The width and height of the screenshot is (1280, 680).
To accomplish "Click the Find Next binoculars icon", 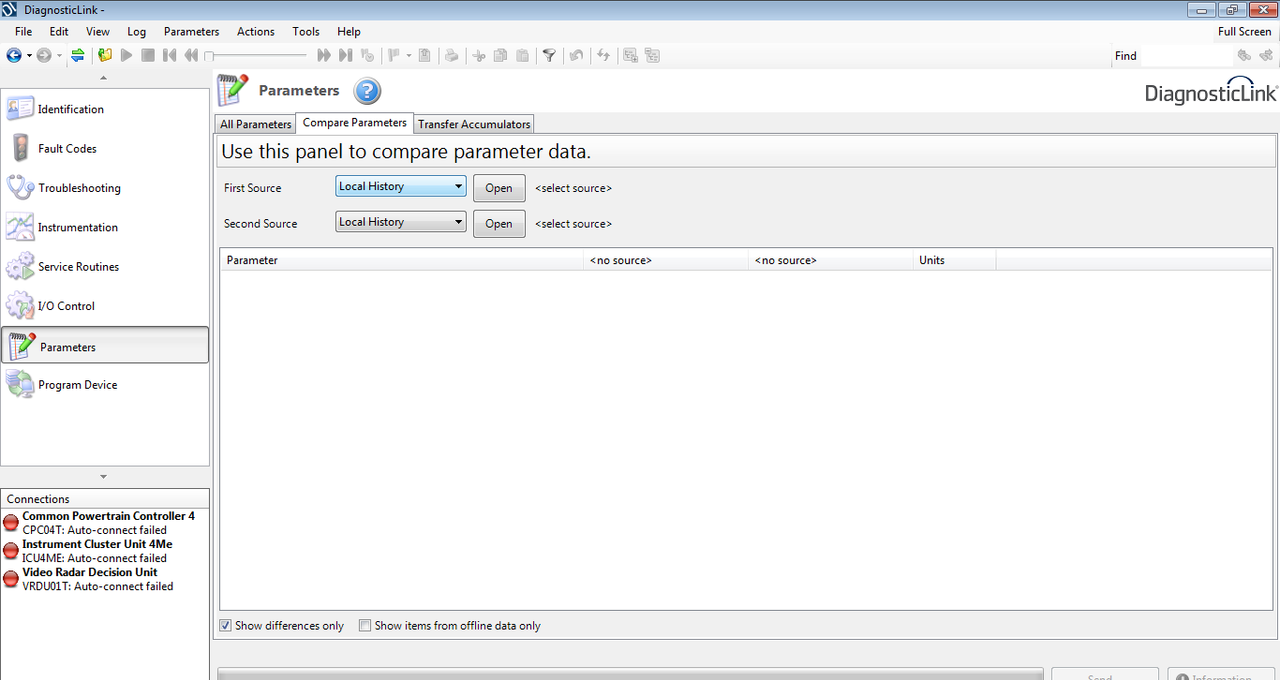I will tap(1266, 56).
